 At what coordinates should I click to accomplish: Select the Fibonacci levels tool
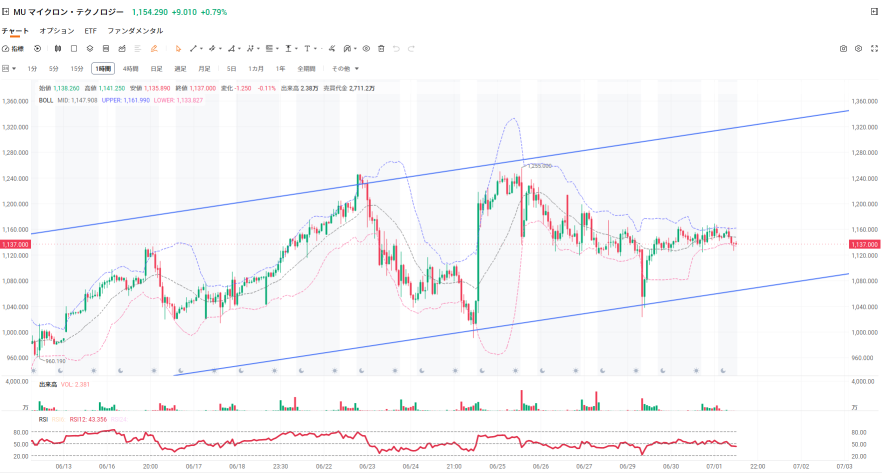(269, 49)
